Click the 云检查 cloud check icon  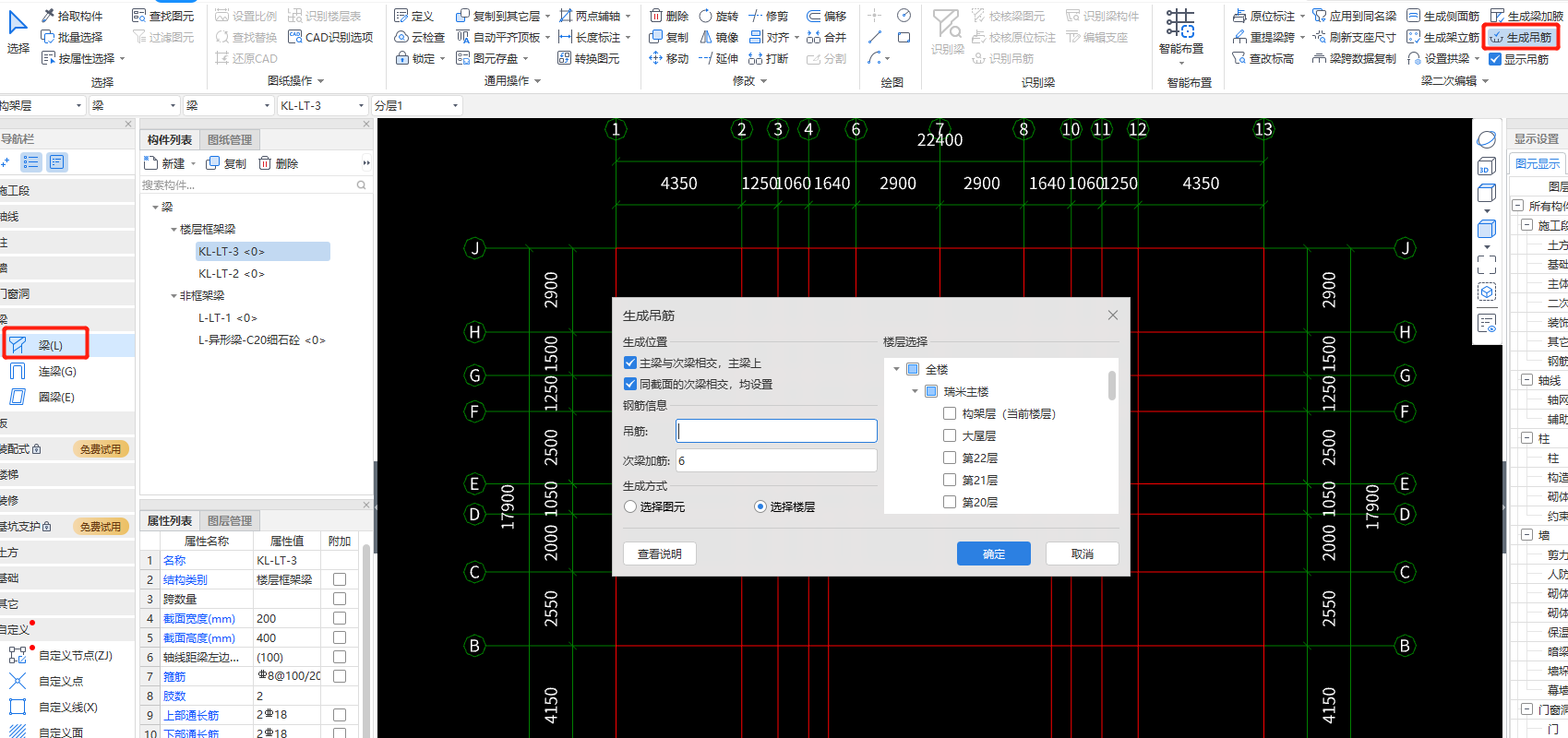click(x=401, y=37)
